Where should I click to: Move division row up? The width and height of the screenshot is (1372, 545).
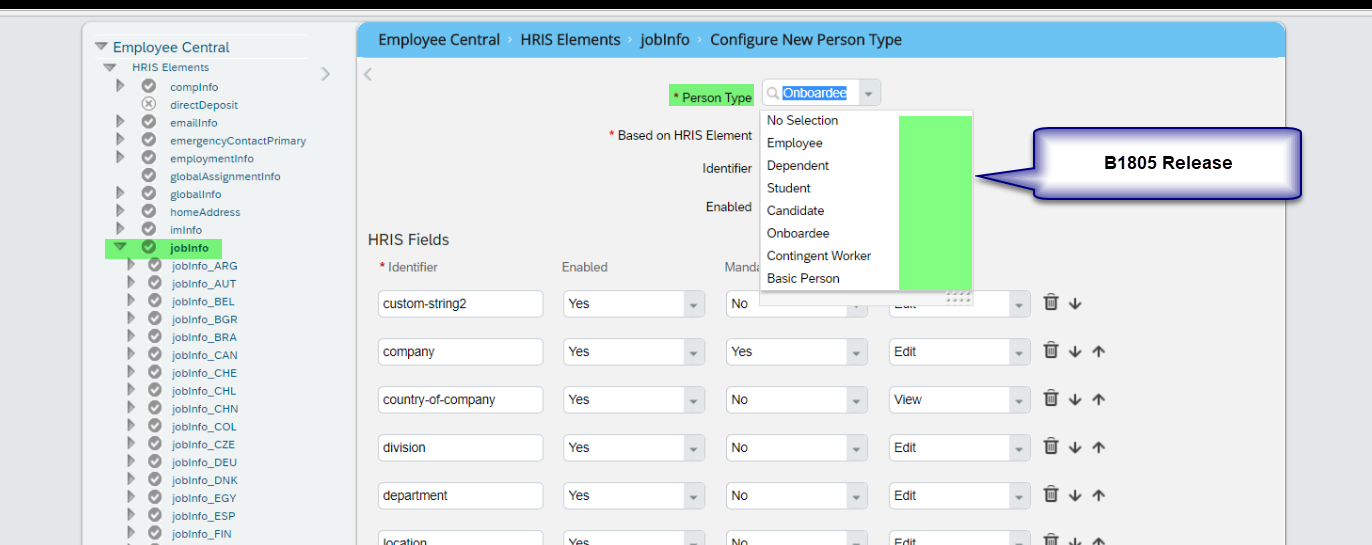pyautogui.click(x=1098, y=448)
